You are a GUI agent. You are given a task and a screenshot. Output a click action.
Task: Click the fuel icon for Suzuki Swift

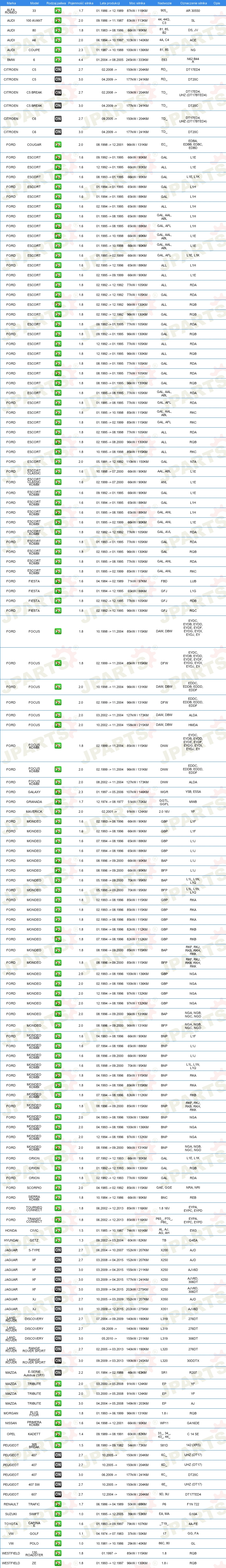point(58,1514)
